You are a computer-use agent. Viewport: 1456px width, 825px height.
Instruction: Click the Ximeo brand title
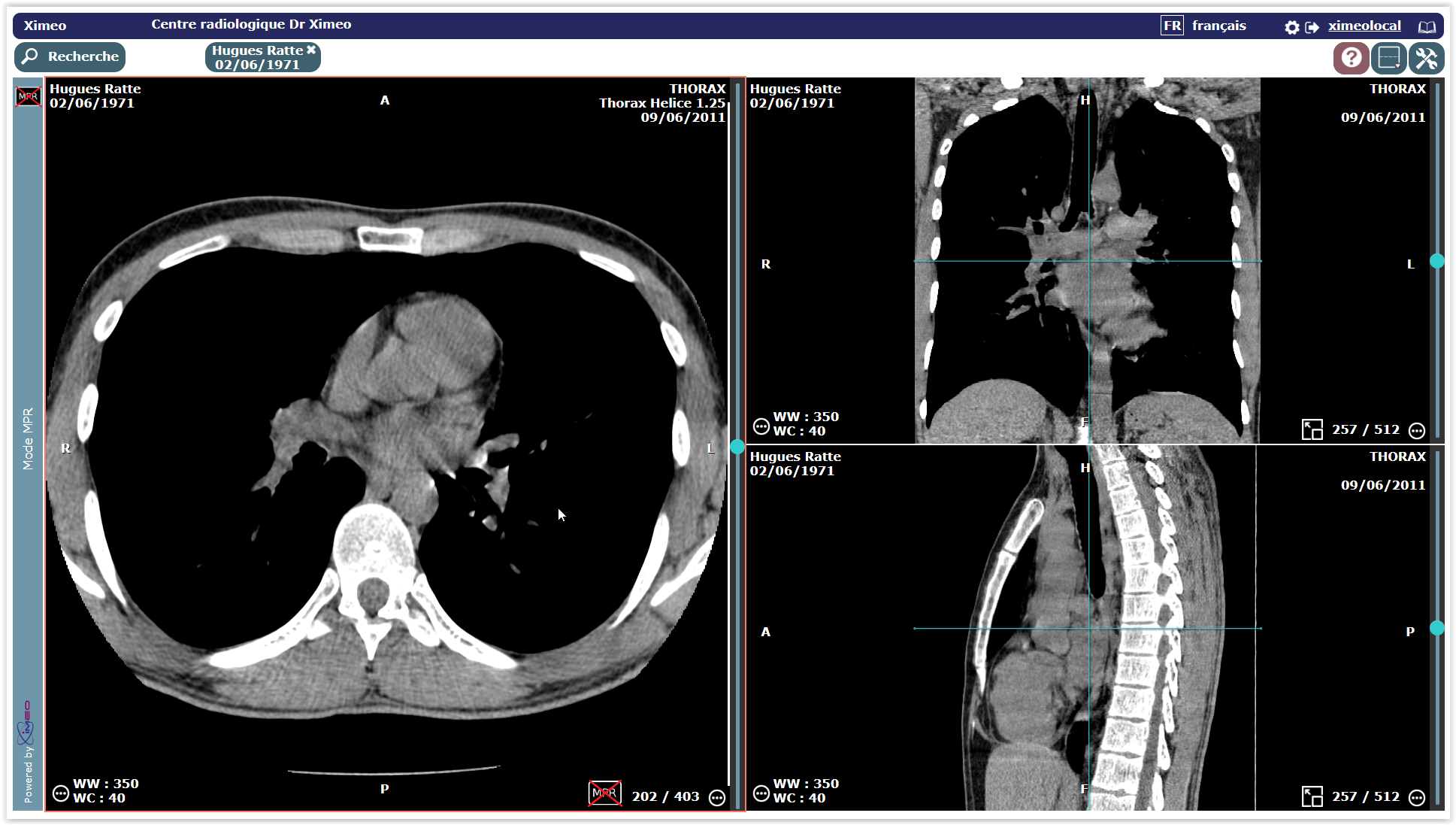pyautogui.click(x=45, y=26)
